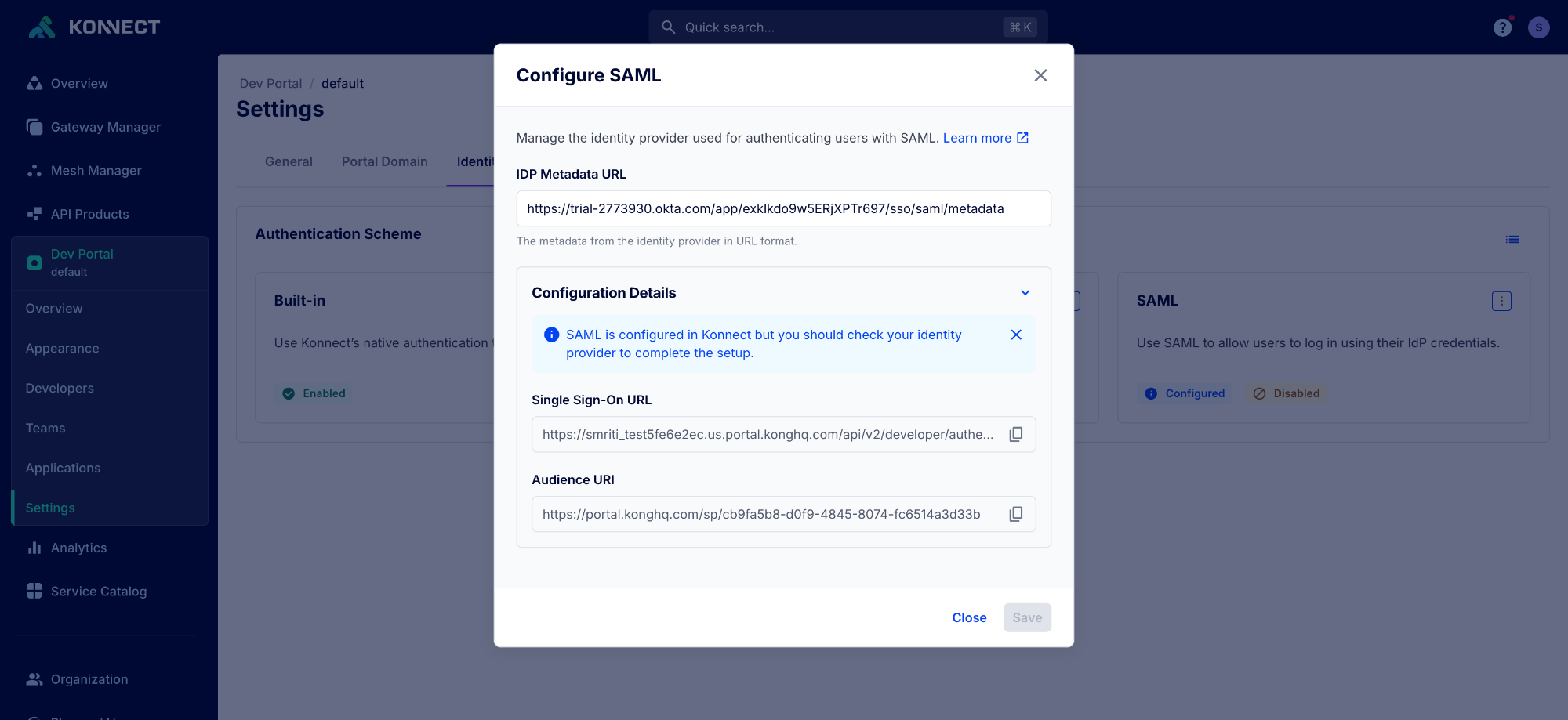This screenshot has width=1568, height=720.
Task: Switch to the Portal Domain tab
Action: coord(385,161)
